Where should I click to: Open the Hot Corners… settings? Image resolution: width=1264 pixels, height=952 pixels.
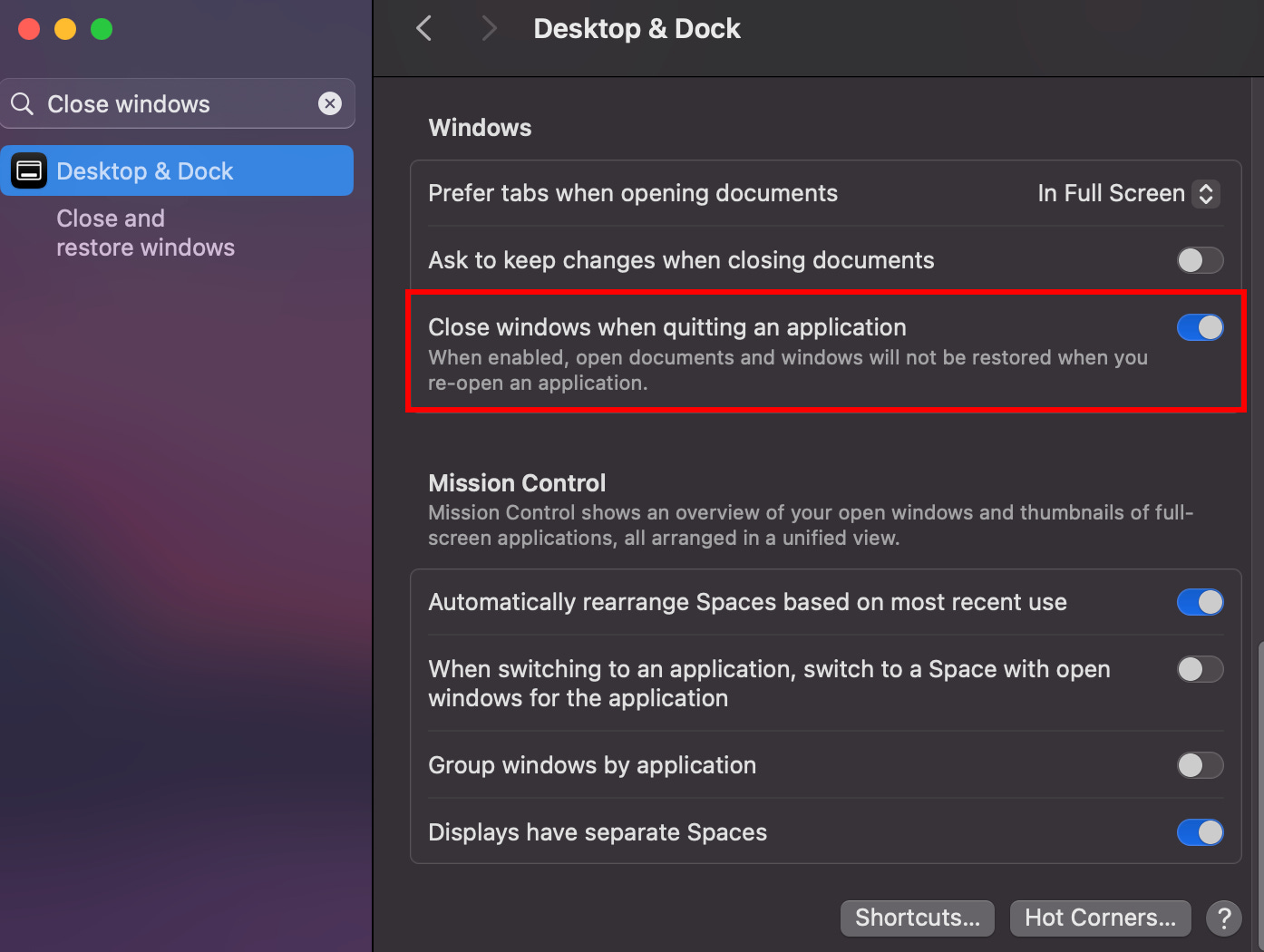pos(1100,918)
